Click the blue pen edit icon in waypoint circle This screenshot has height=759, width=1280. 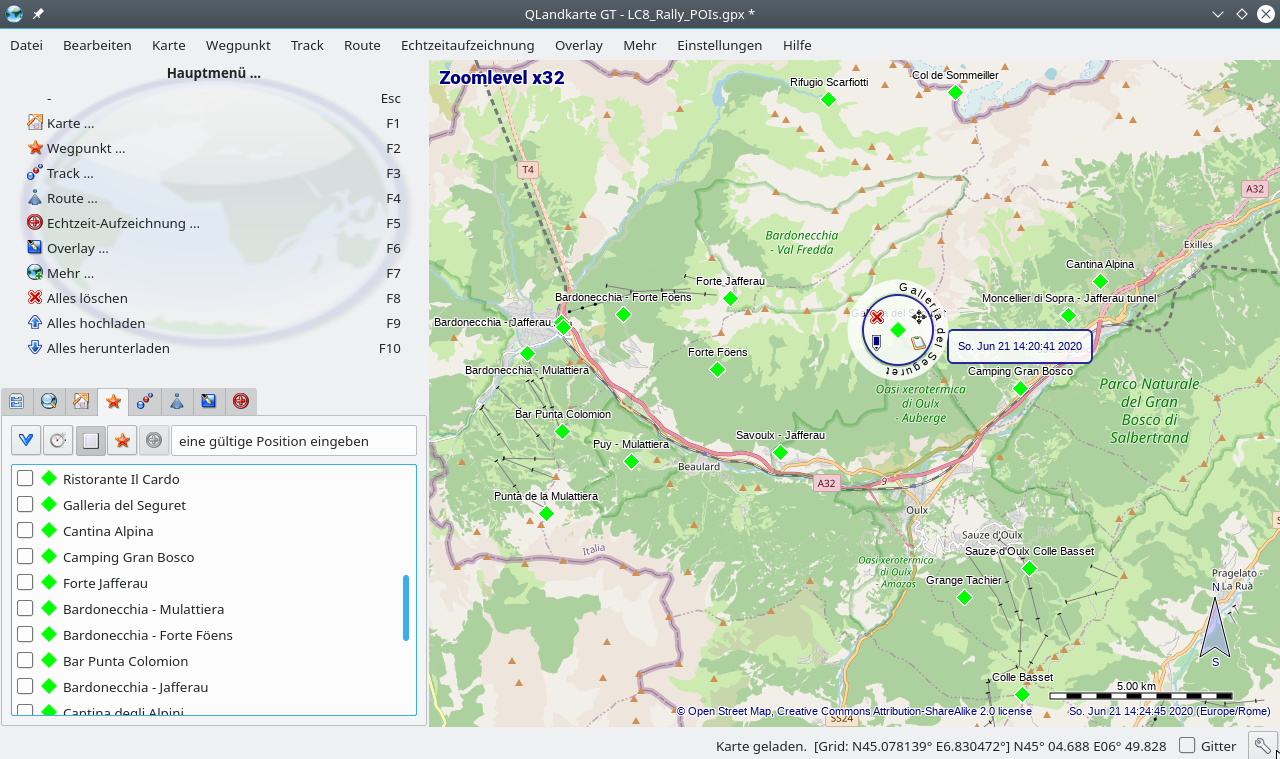tap(876, 342)
